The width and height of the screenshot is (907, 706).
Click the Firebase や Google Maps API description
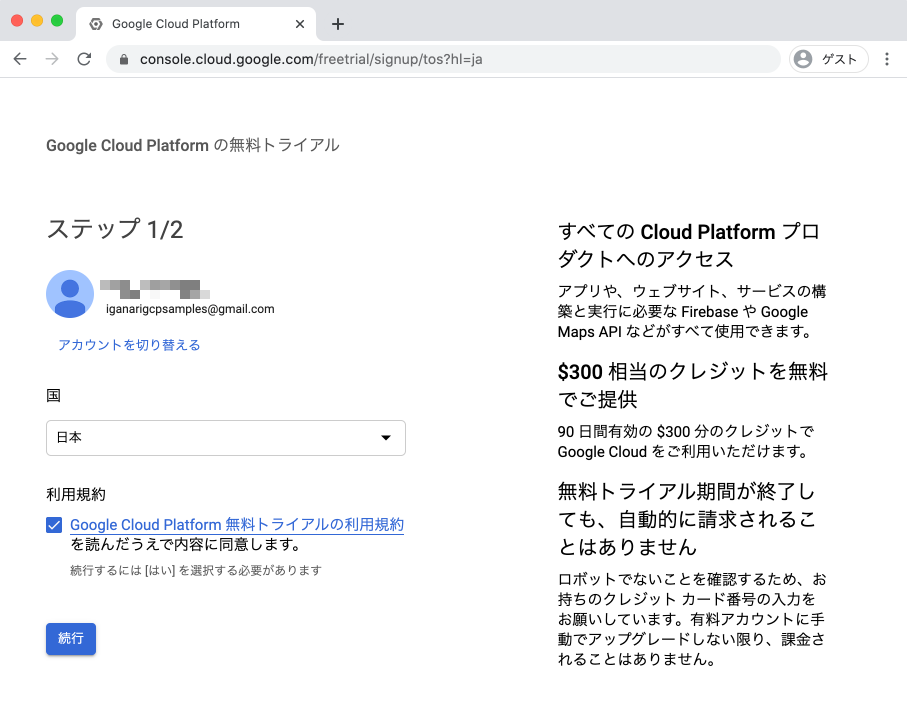[x=692, y=312]
